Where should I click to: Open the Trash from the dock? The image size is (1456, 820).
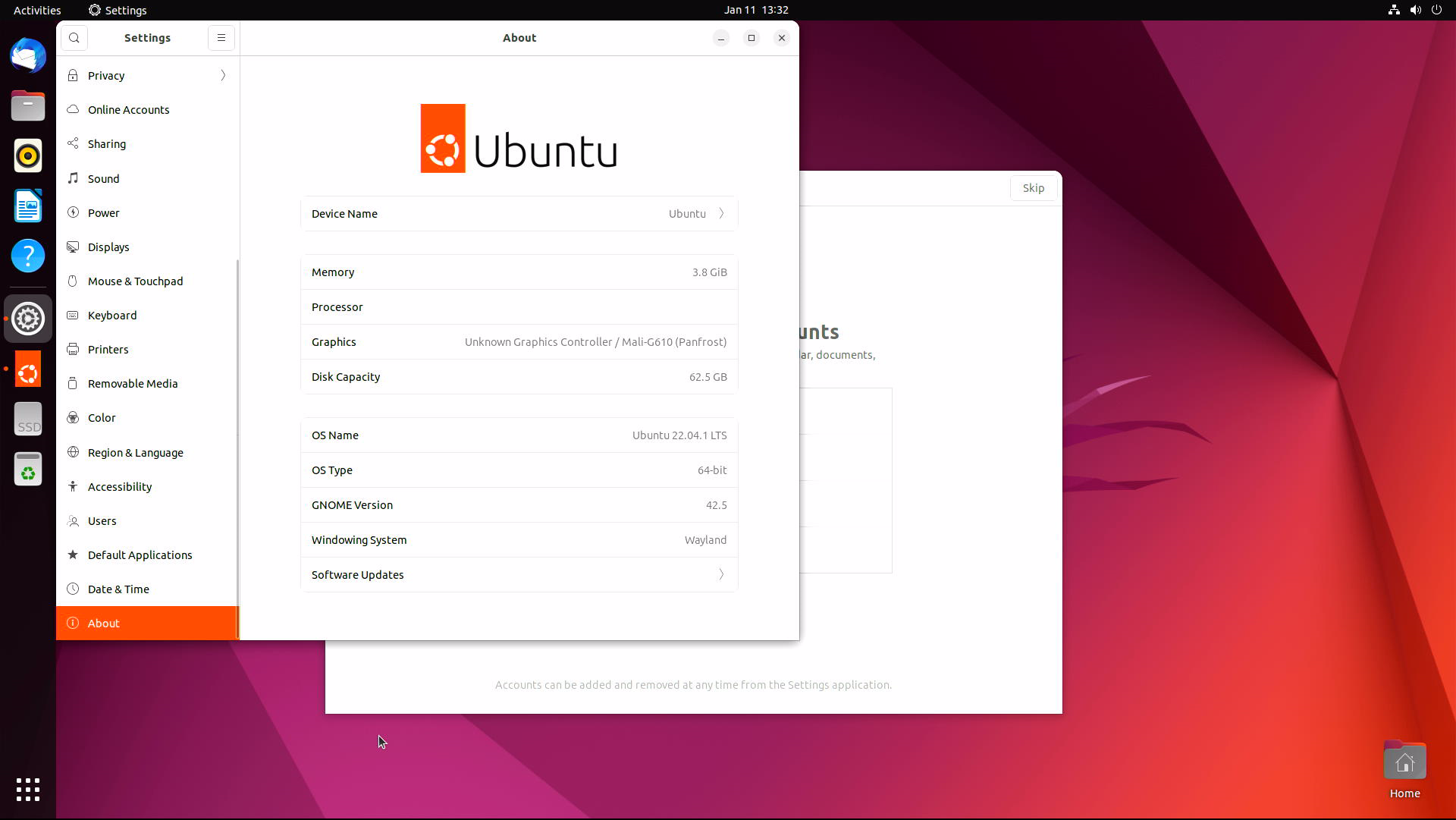click(28, 469)
